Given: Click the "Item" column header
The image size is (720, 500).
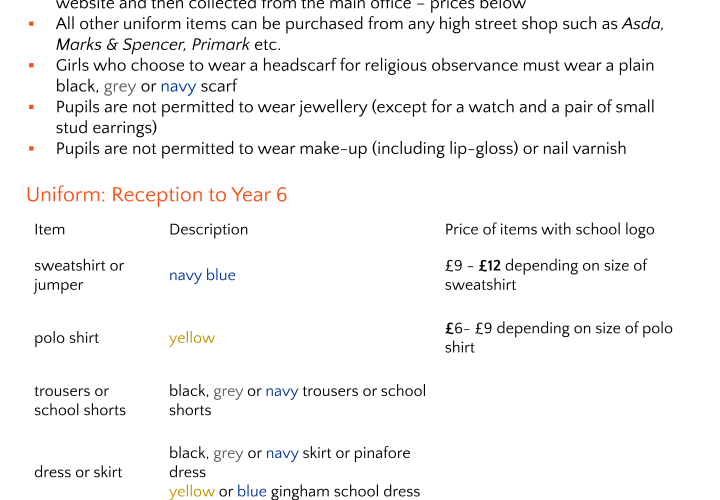Looking at the screenshot, I should click(x=49, y=230).
